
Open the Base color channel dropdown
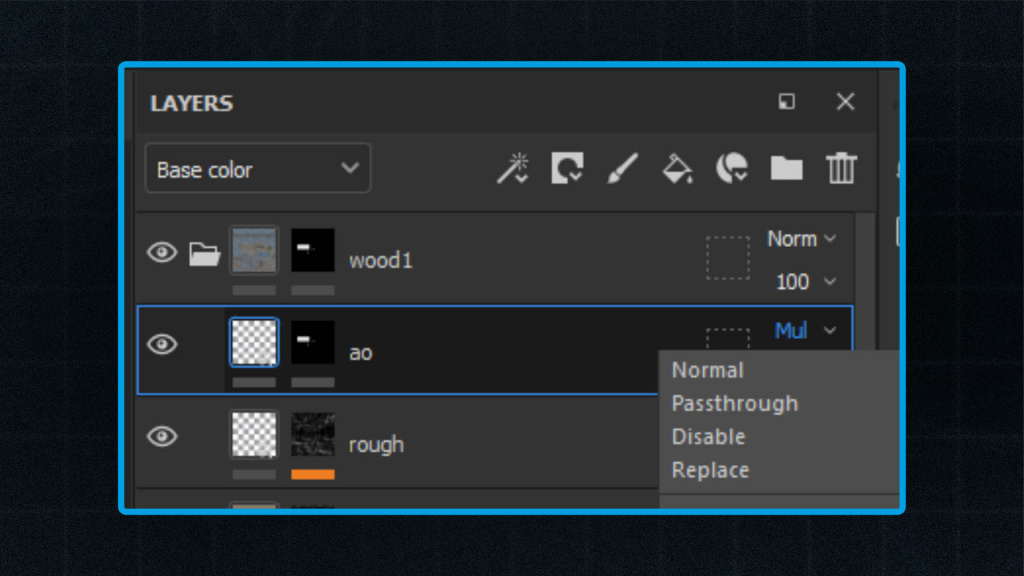258,168
